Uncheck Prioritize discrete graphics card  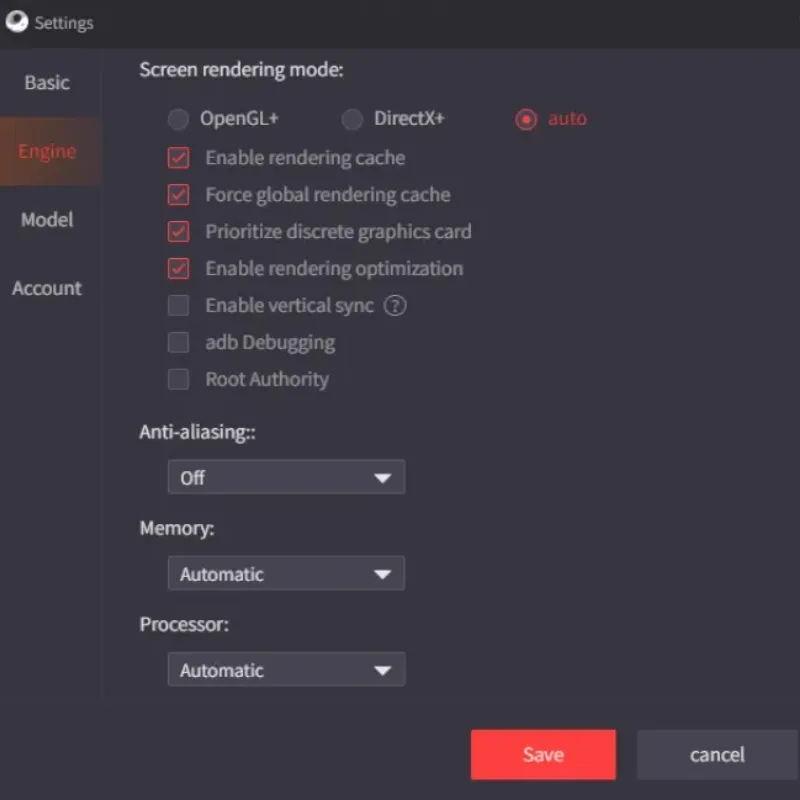[178, 232]
